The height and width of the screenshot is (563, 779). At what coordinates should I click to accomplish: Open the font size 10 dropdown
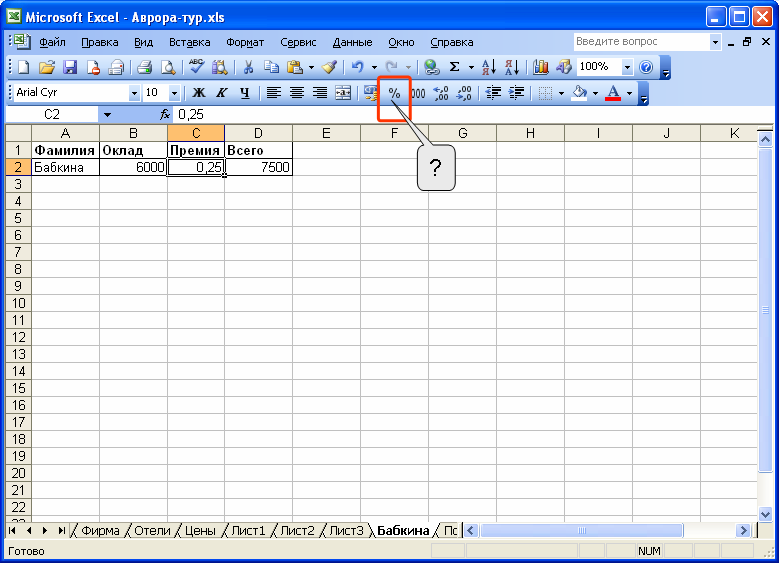[174, 93]
